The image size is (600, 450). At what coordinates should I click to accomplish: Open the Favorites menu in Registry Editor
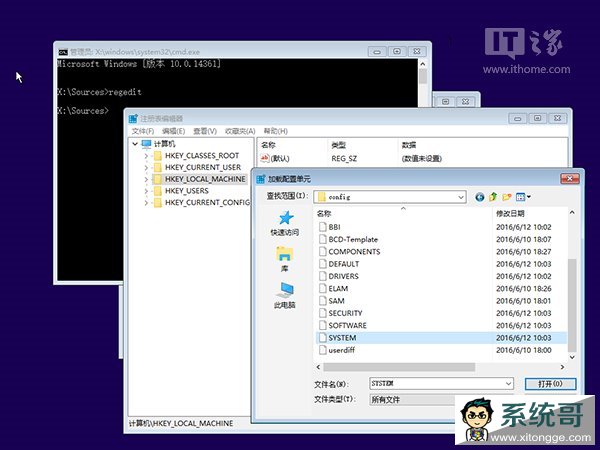(240, 131)
